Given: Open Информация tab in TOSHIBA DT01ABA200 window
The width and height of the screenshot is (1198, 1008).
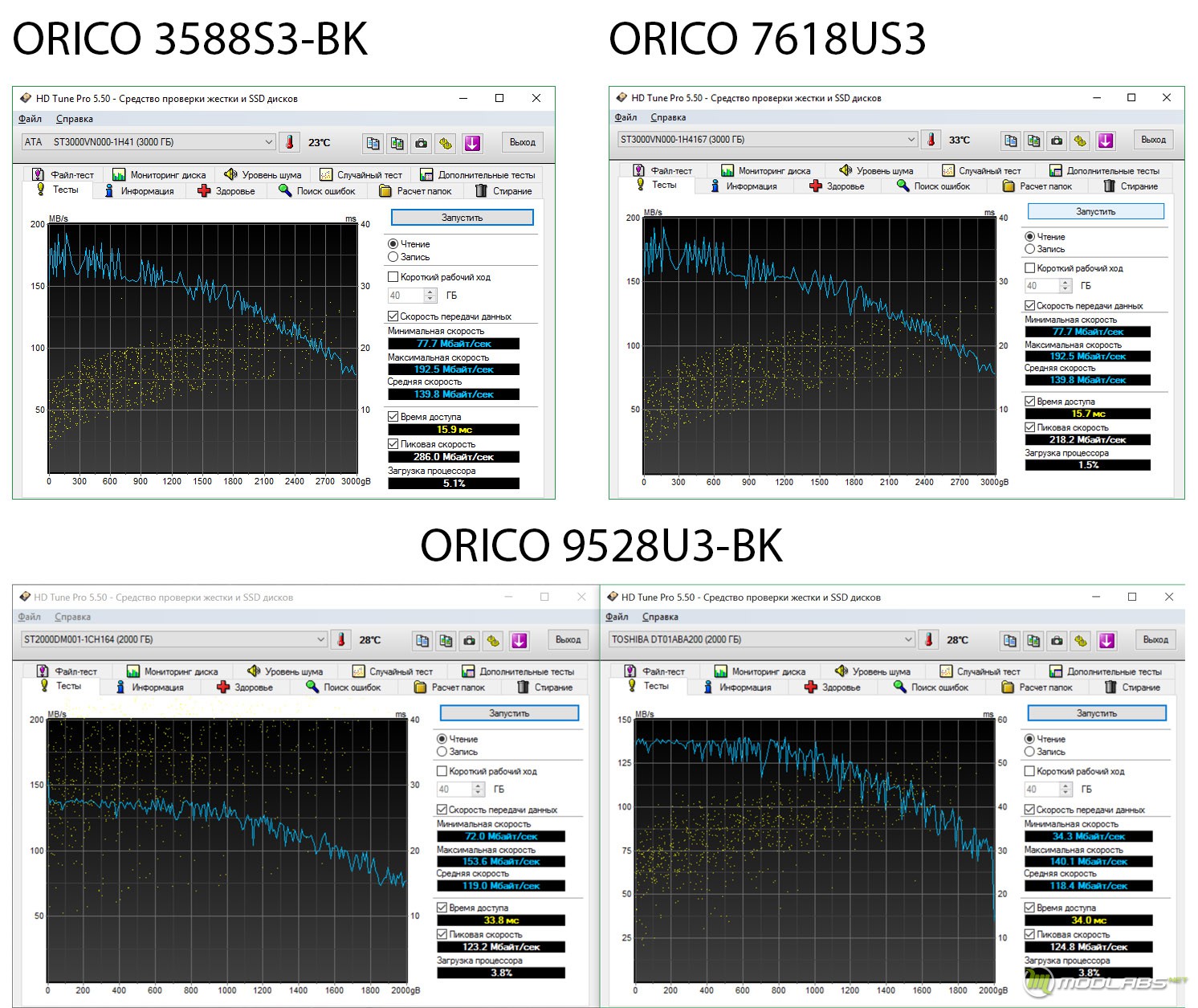Looking at the screenshot, I should click(x=736, y=688).
